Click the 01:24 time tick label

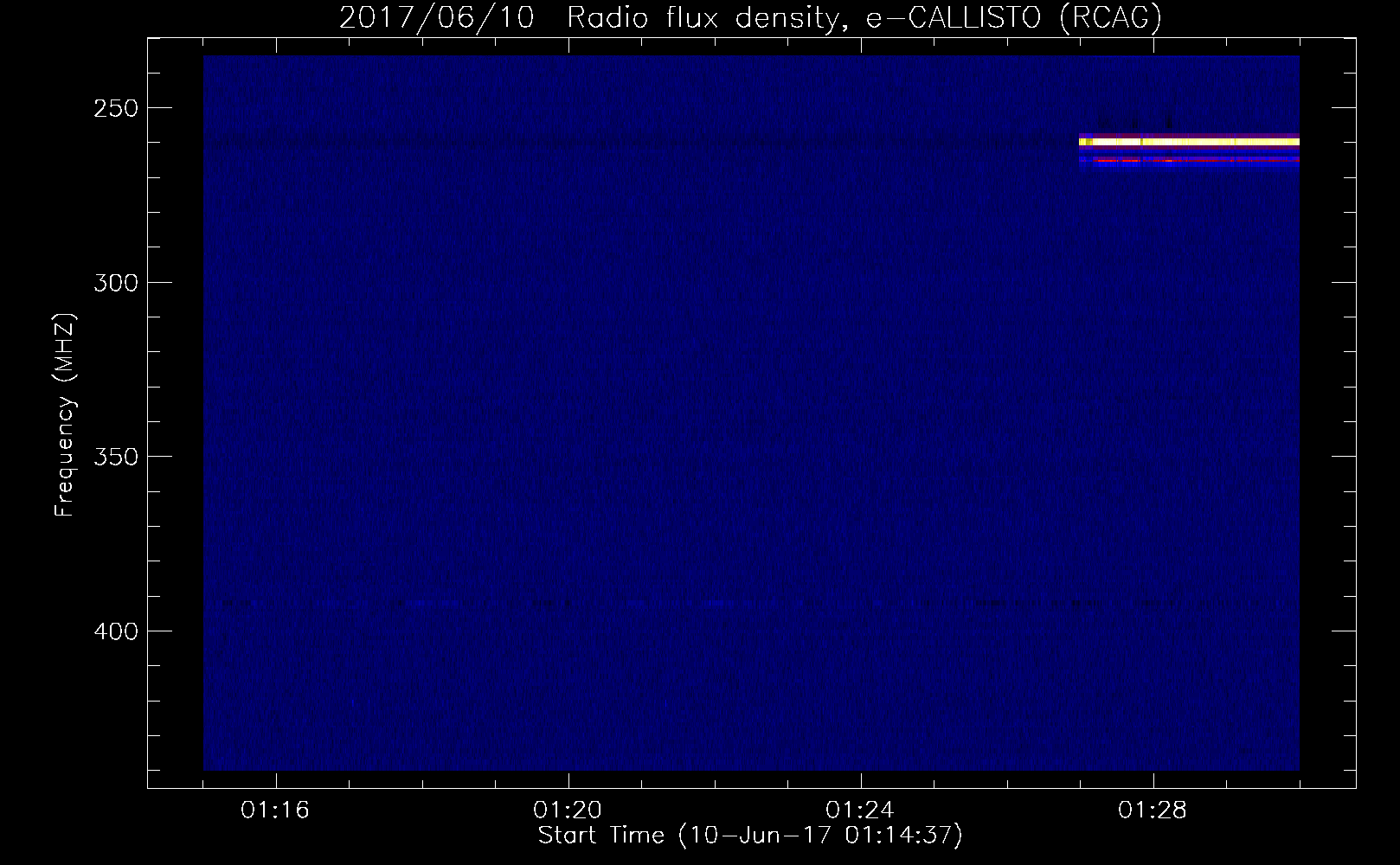click(x=860, y=811)
